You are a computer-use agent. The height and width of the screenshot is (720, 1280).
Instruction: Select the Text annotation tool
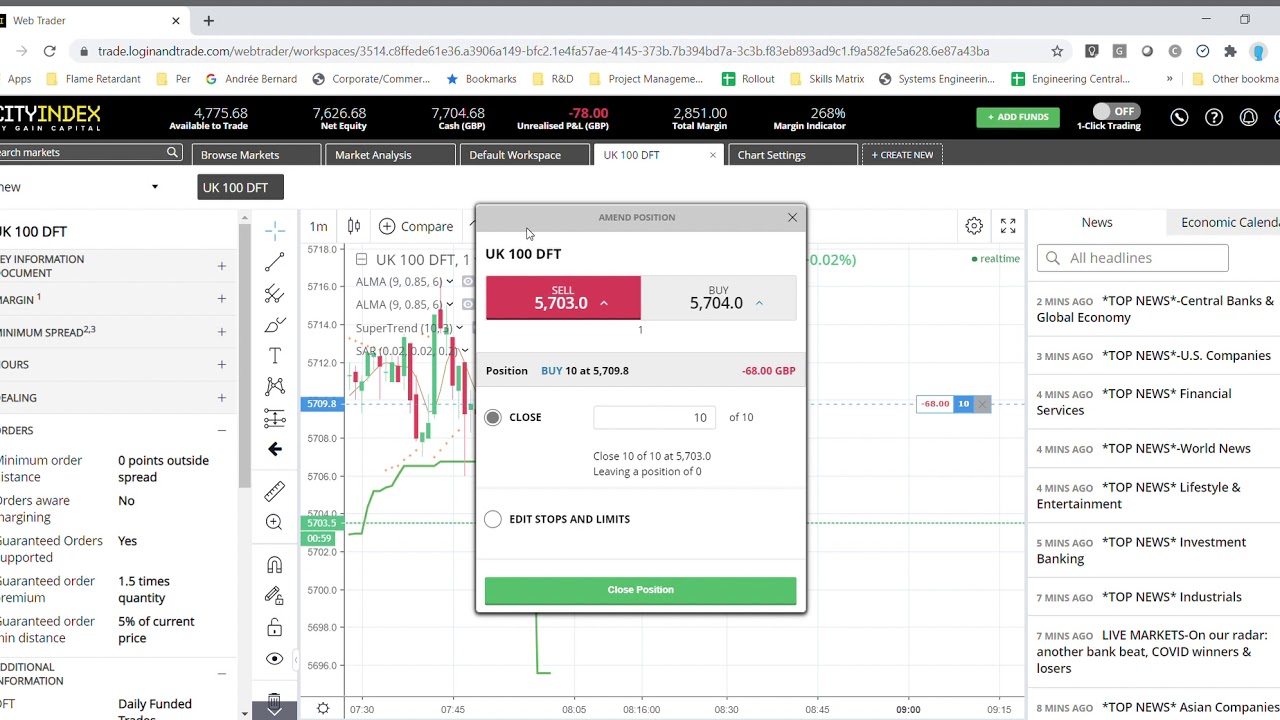coord(275,356)
